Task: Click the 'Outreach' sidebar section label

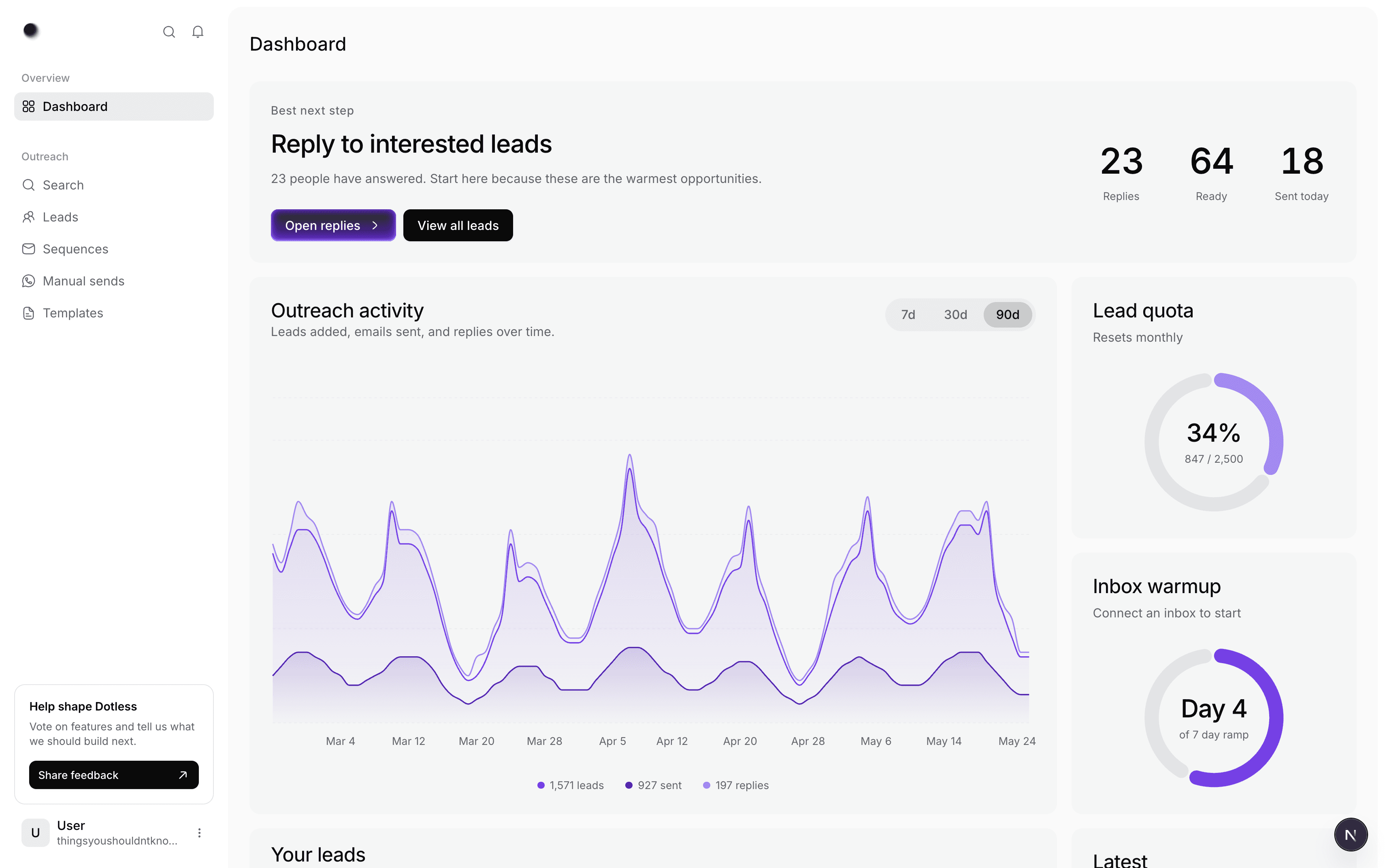Action: point(45,157)
